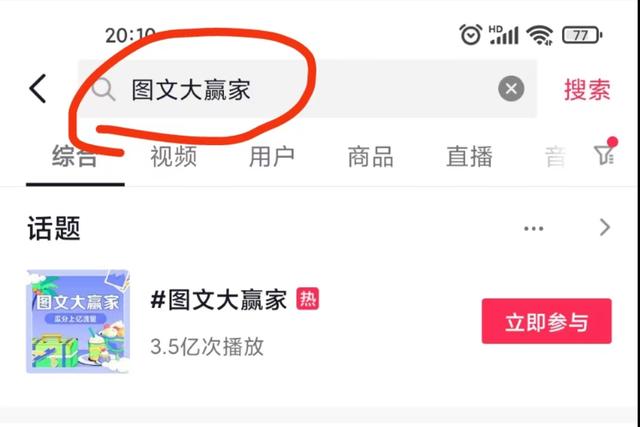This screenshot has height=427, width=640.
Task: Open the filter funnel icon
Action: click(x=604, y=151)
